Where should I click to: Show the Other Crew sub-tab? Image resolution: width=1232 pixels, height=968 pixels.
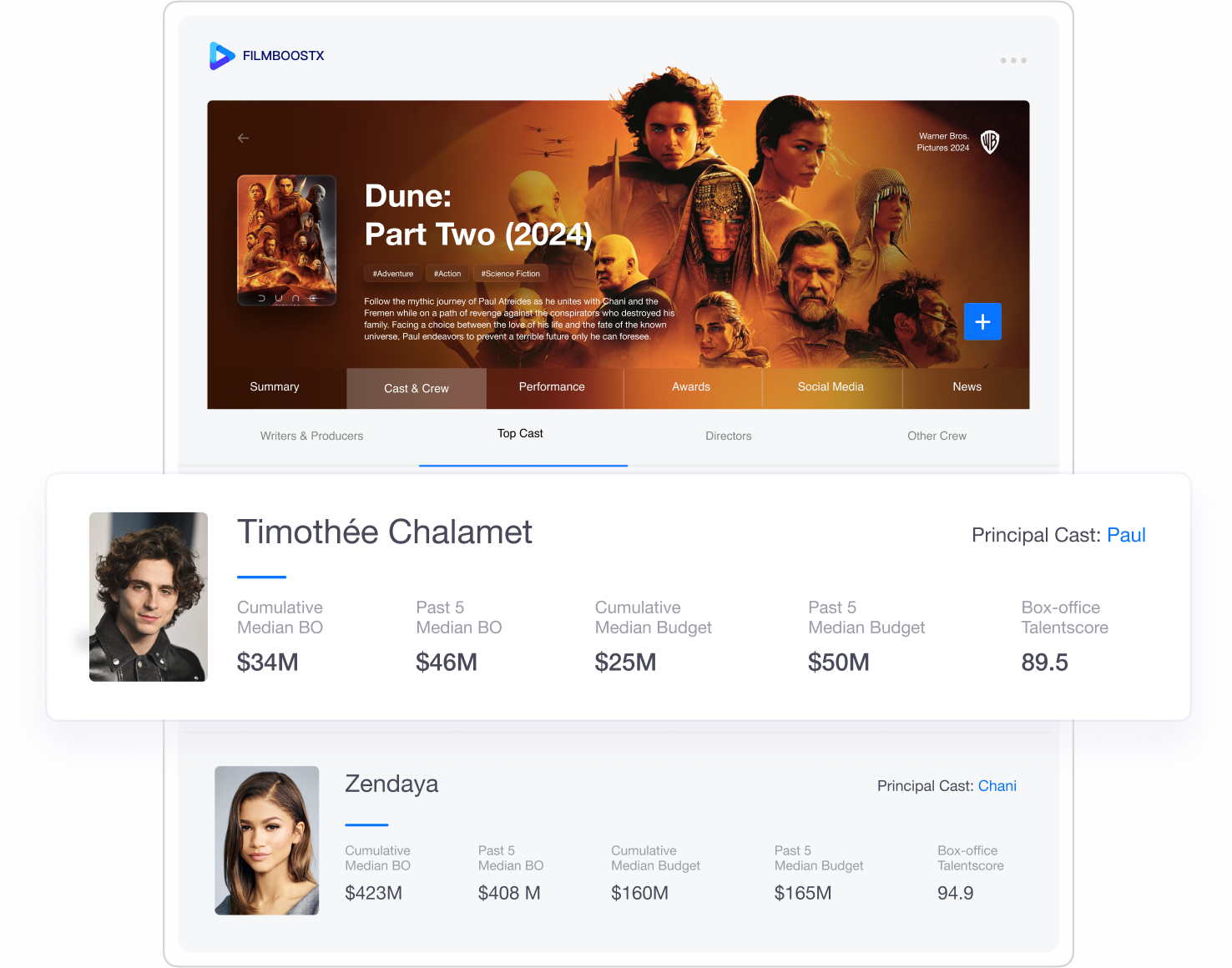point(937,436)
